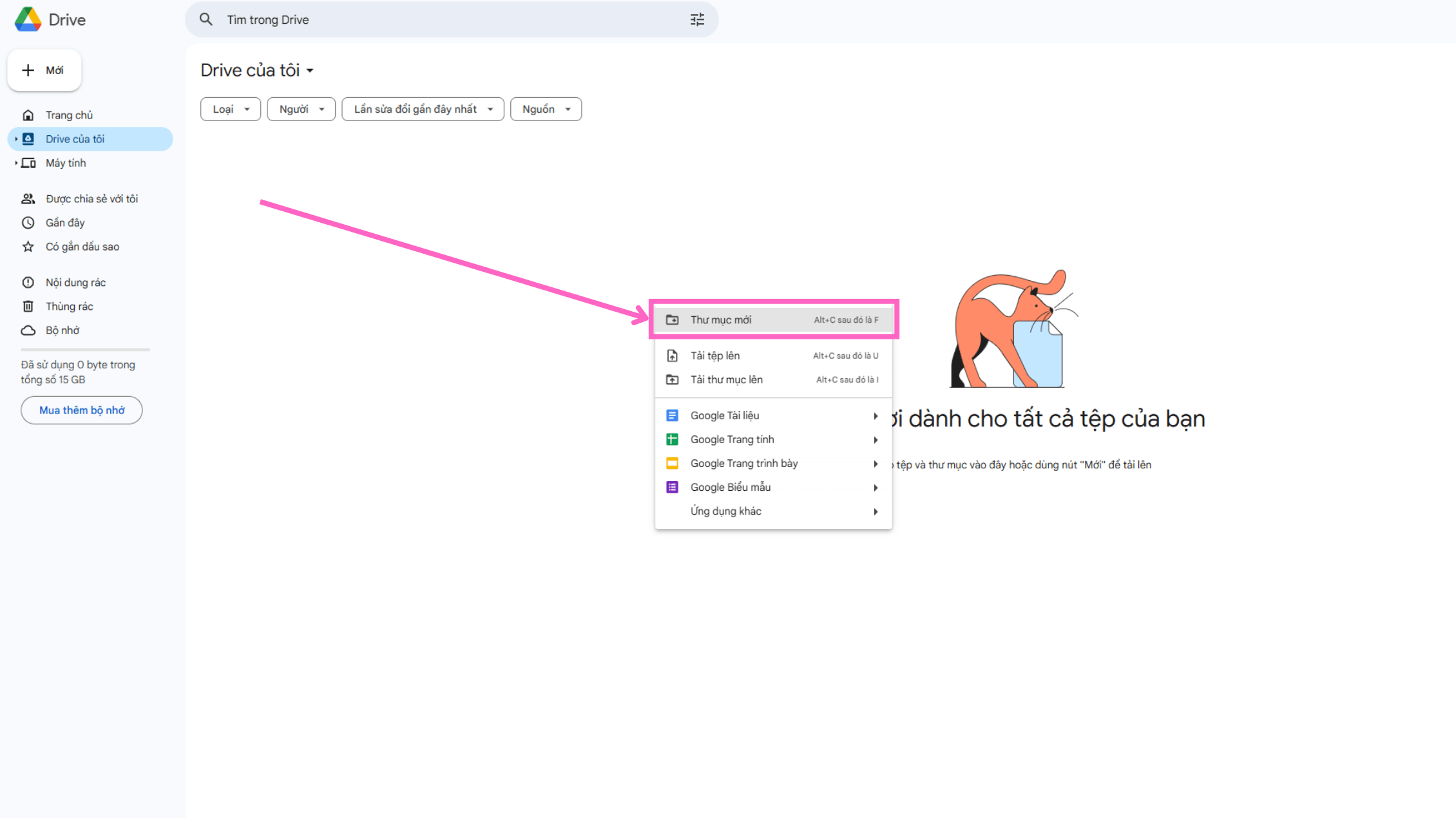Image resolution: width=1456 pixels, height=818 pixels.
Task: Open Nội dung rác spam section
Action: click(x=75, y=283)
